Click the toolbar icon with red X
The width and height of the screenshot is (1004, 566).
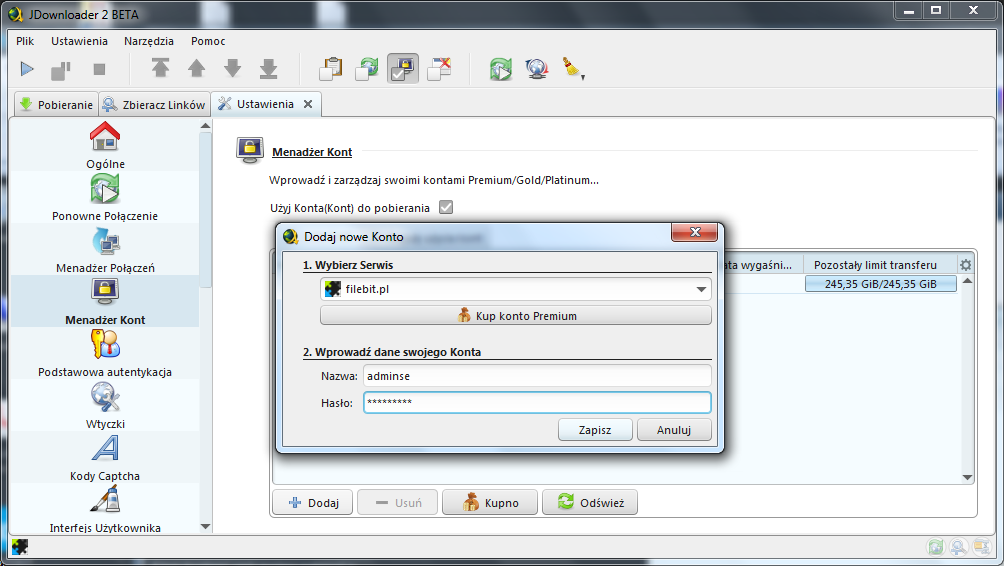(439, 69)
